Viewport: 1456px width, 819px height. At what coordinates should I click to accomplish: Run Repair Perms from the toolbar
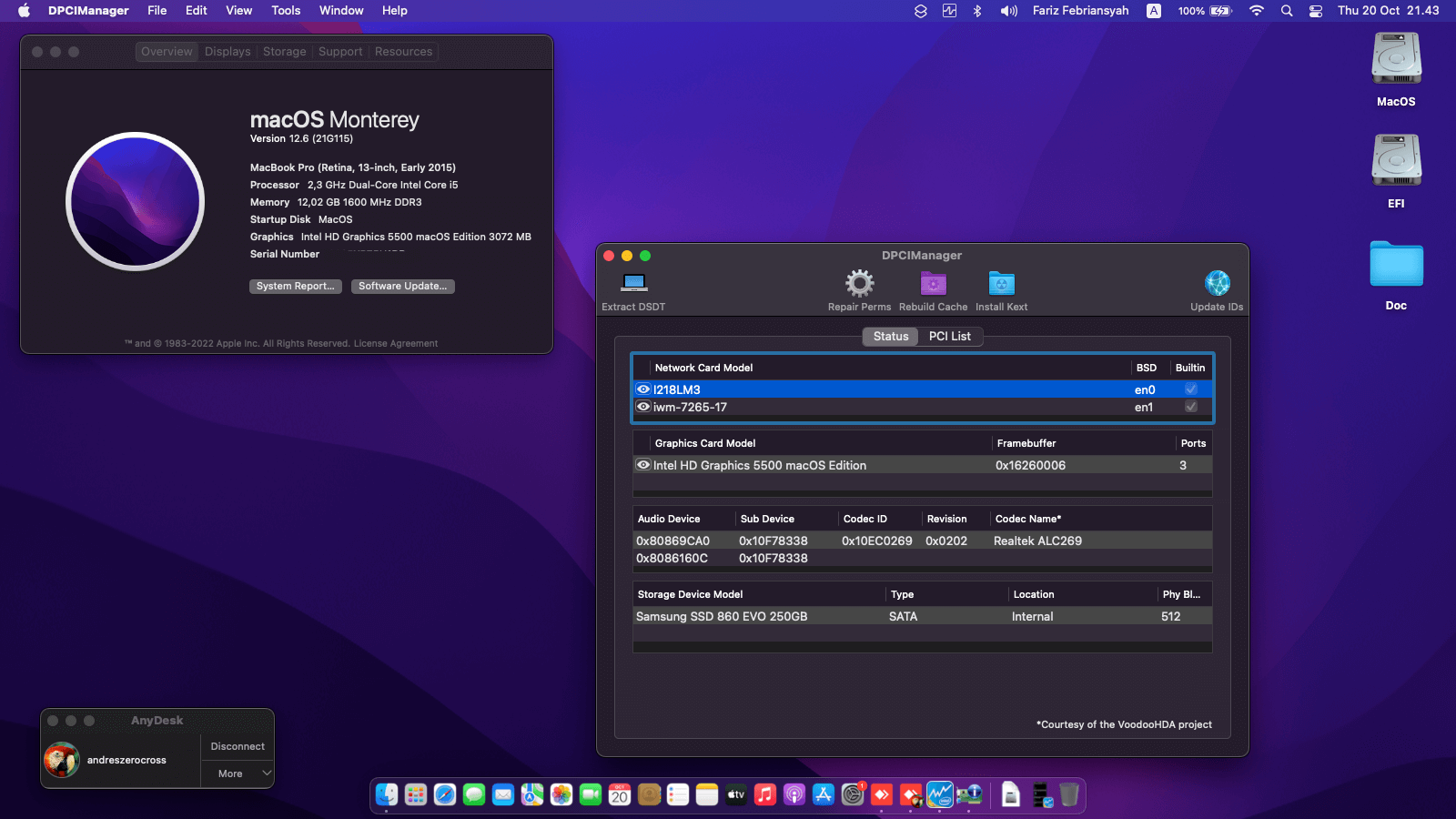859,283
